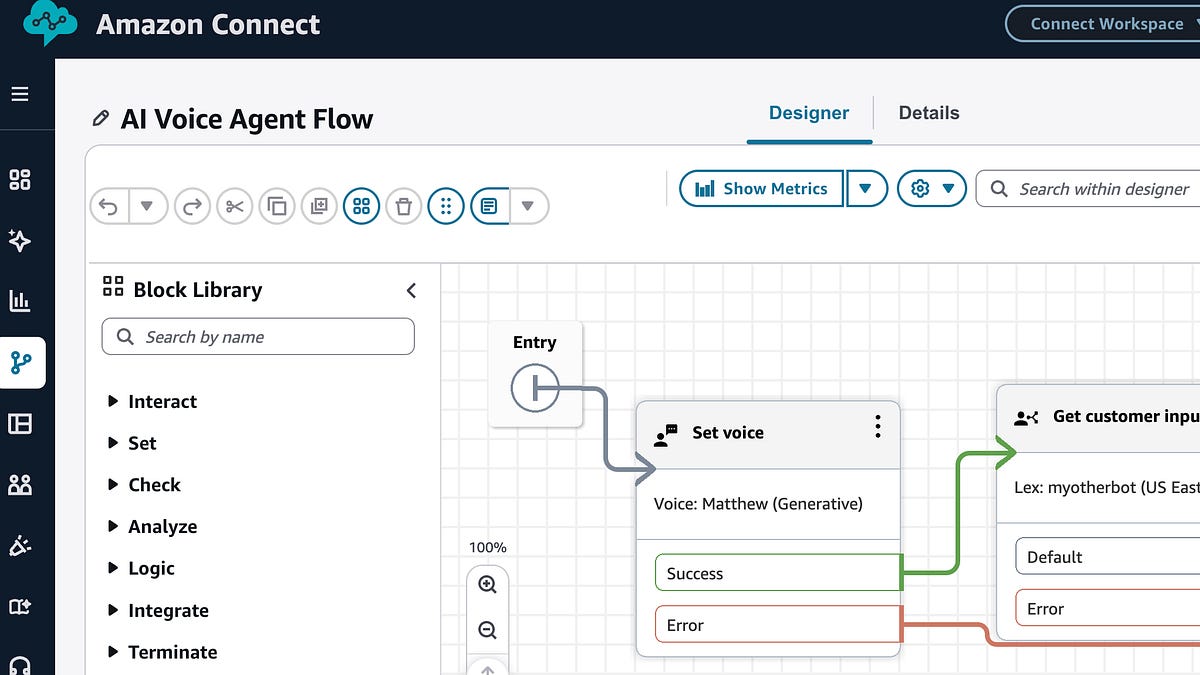This screenshot has width=1200, height=675.
Task: Open the analytics bar chart sidebar icon
Action: click(x=20, y=301)
